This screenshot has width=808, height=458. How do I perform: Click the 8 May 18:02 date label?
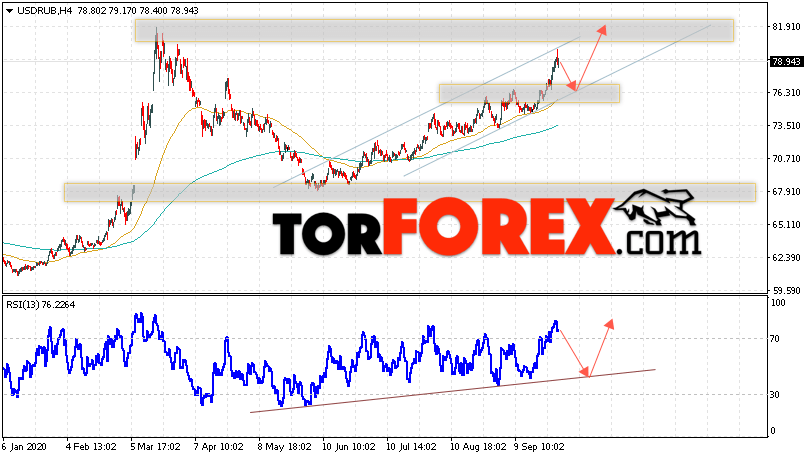pyautogui.click(x=284, y=447)
